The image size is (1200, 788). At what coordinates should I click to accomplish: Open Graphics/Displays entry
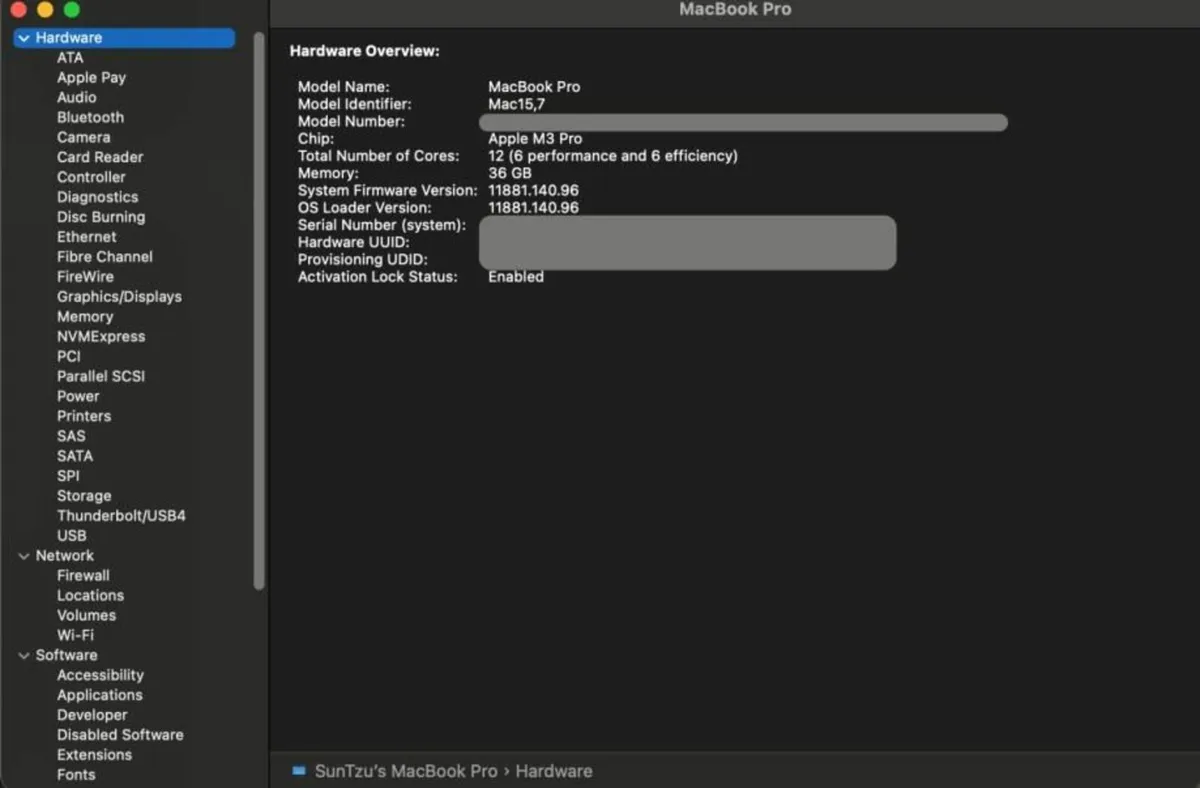tap(119, 297)
